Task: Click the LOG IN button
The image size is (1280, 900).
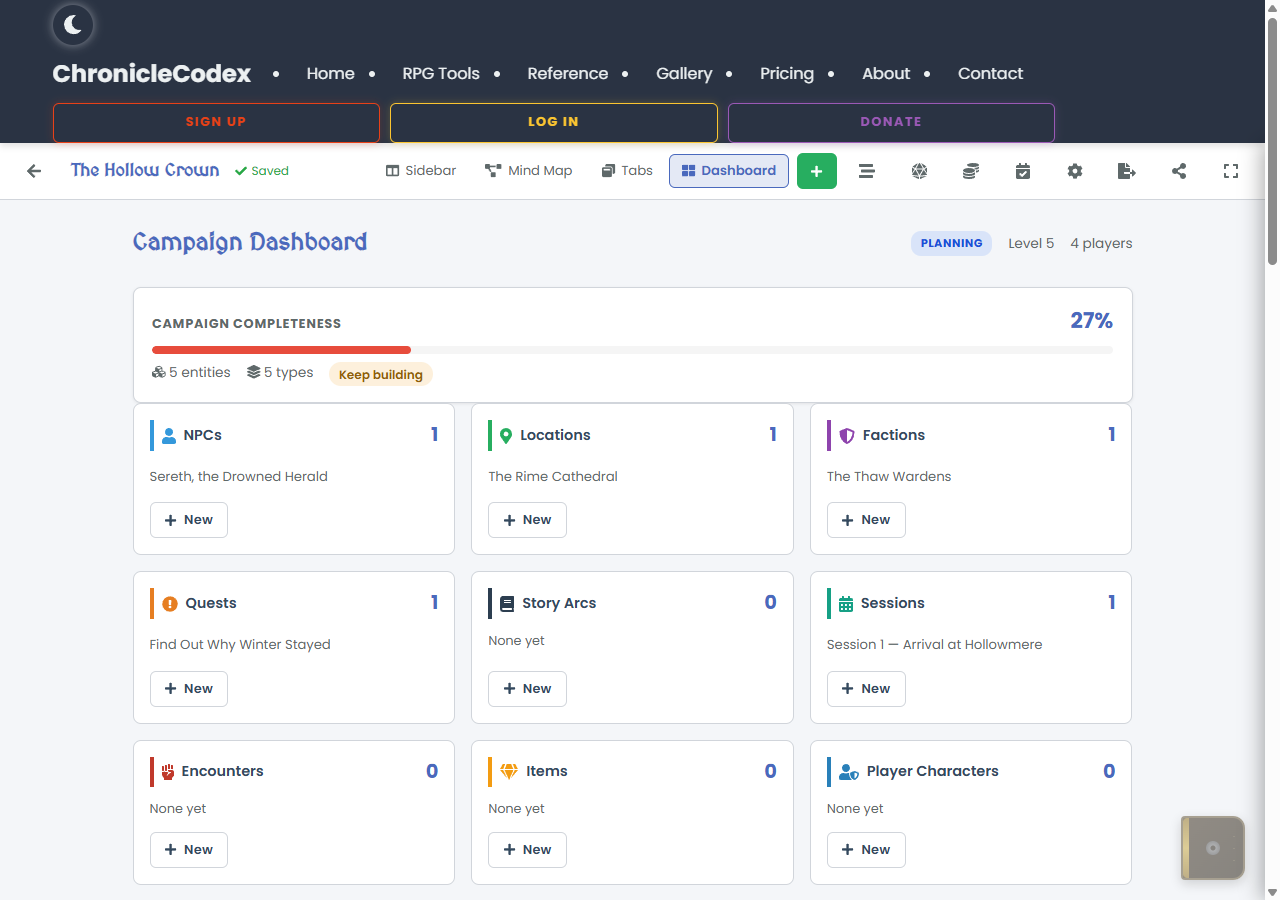Action: click(554, 122)
